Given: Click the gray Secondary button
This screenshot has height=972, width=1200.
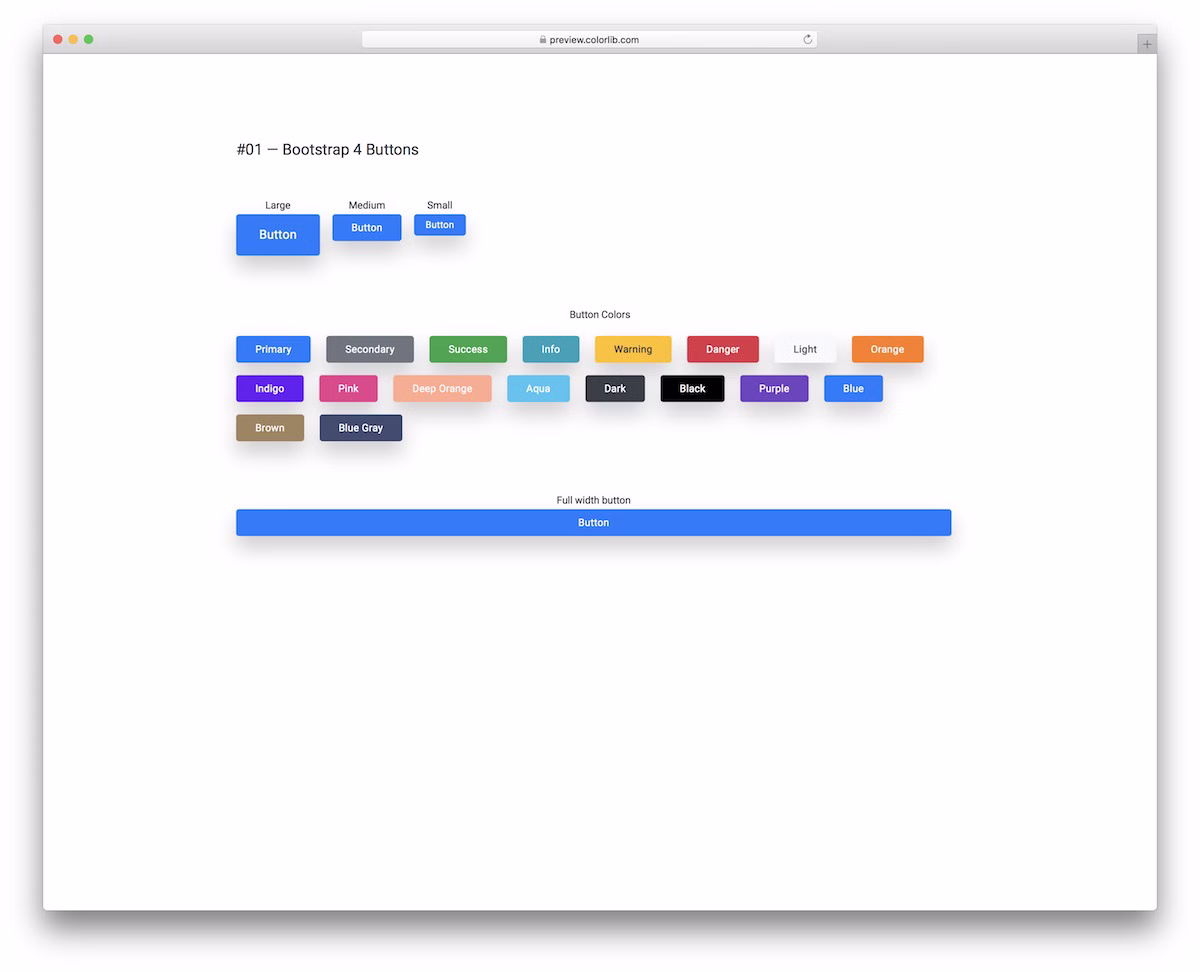Looking at the screenshot, I should click(369, 349).
